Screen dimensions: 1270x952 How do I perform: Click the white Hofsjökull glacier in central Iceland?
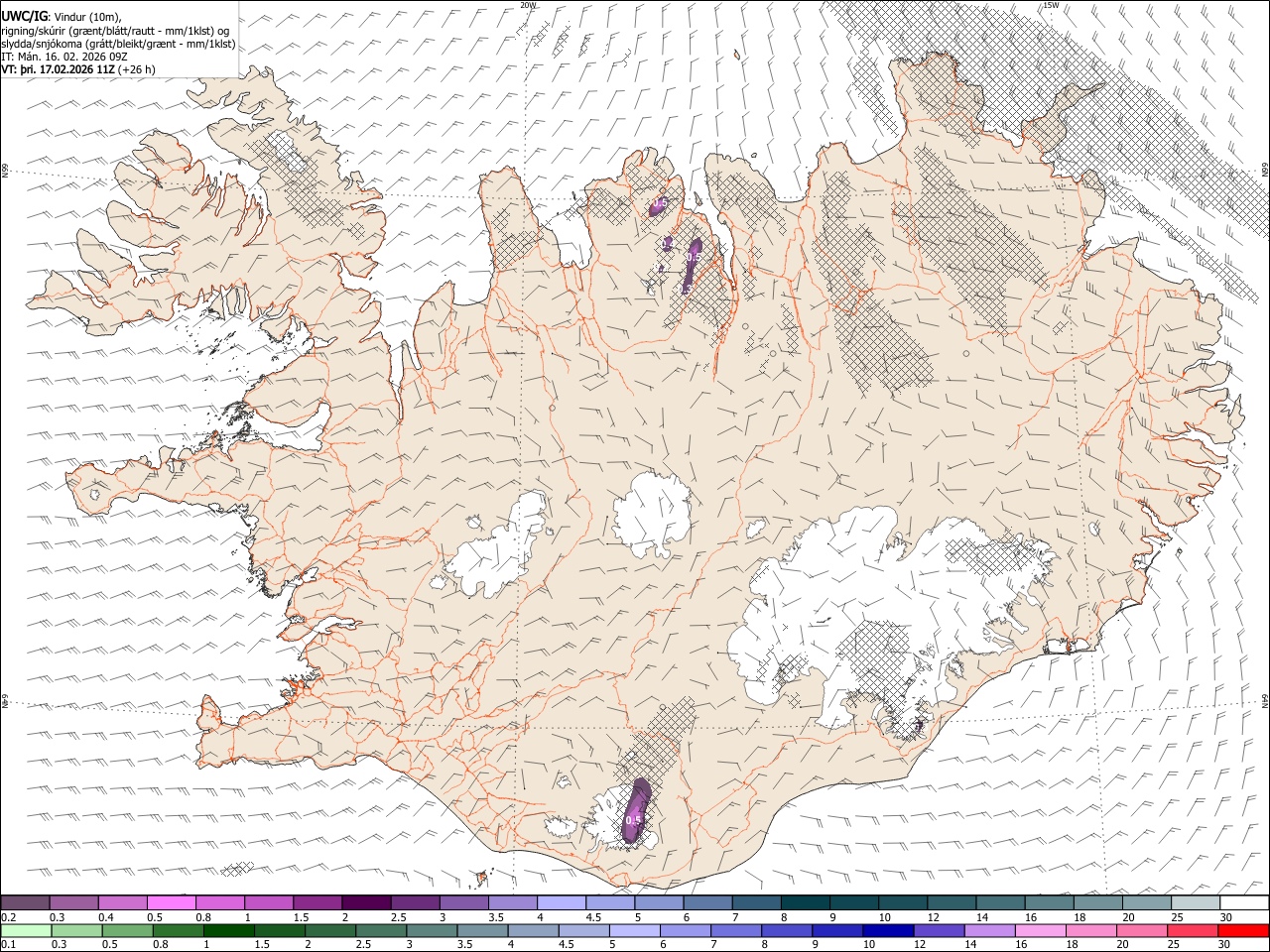[652, 516]
